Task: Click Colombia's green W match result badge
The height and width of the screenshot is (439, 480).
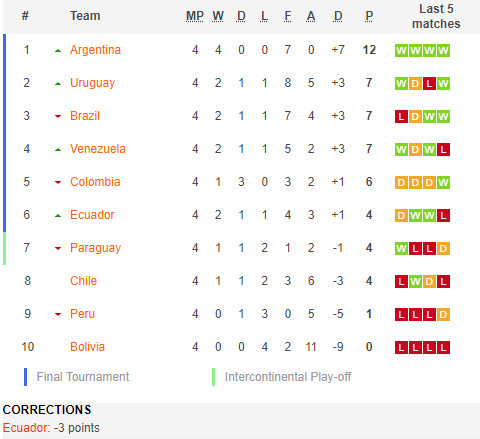Action: [x=443, y=182]
